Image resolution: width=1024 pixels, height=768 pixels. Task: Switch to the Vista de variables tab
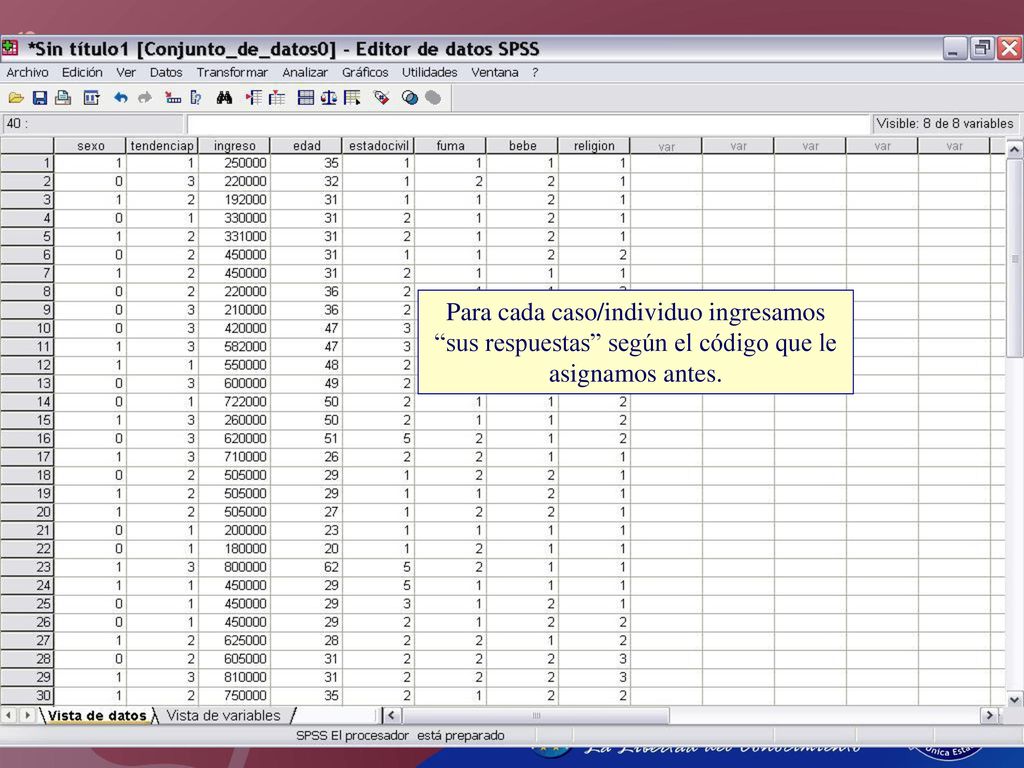223,716
